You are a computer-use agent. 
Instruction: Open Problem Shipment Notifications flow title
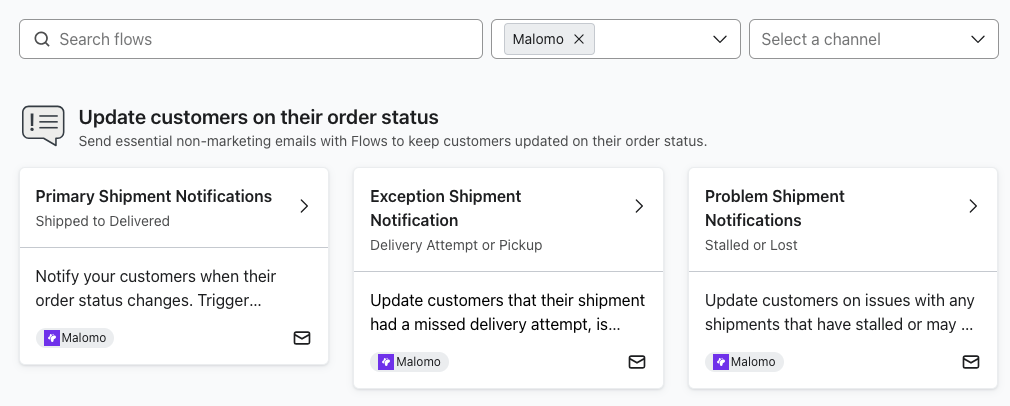pos(774,208)
